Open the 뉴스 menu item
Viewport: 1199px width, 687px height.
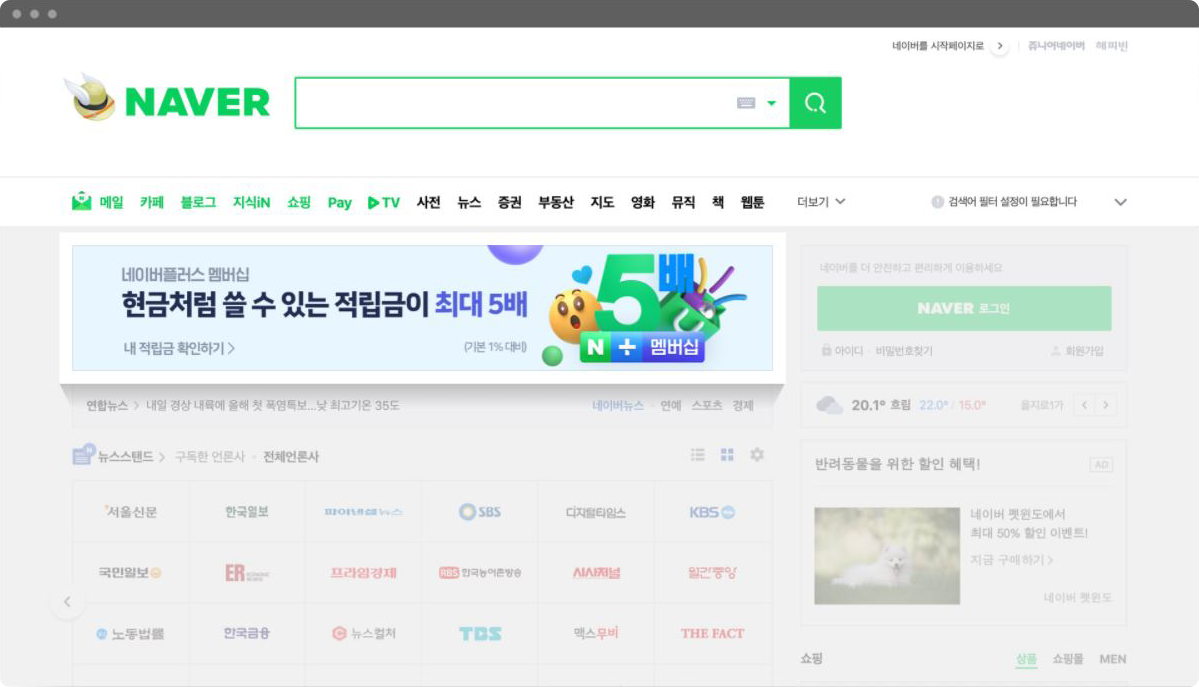469,202
